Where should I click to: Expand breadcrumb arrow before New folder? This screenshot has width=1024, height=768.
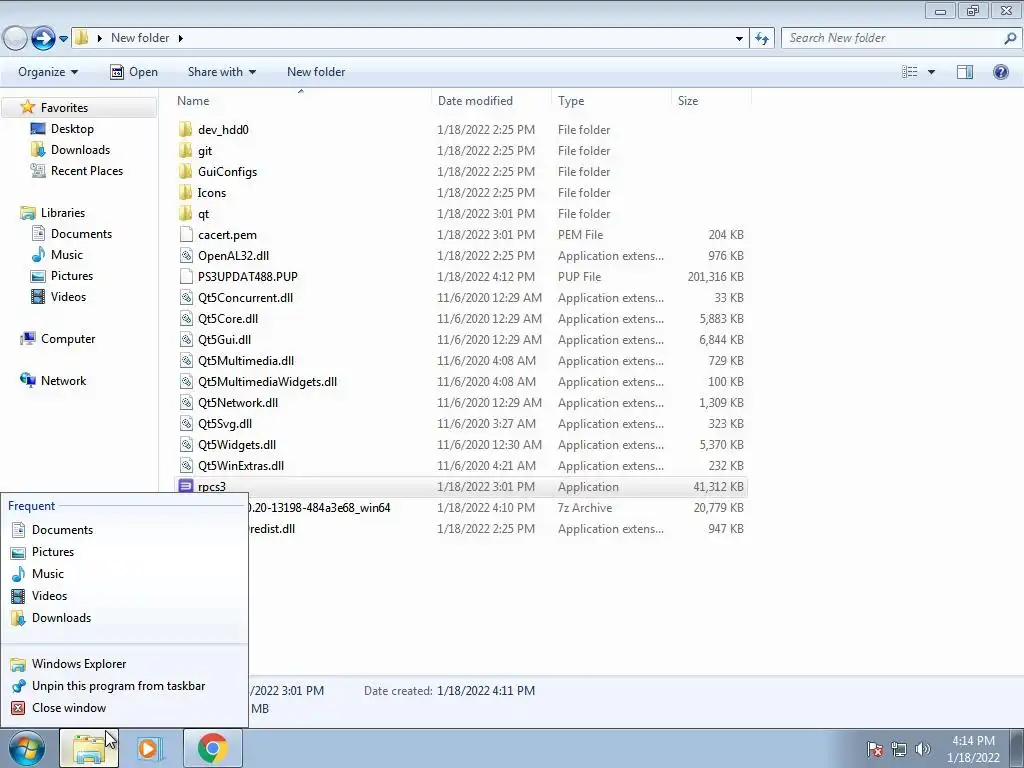click(x=99, y=39)
